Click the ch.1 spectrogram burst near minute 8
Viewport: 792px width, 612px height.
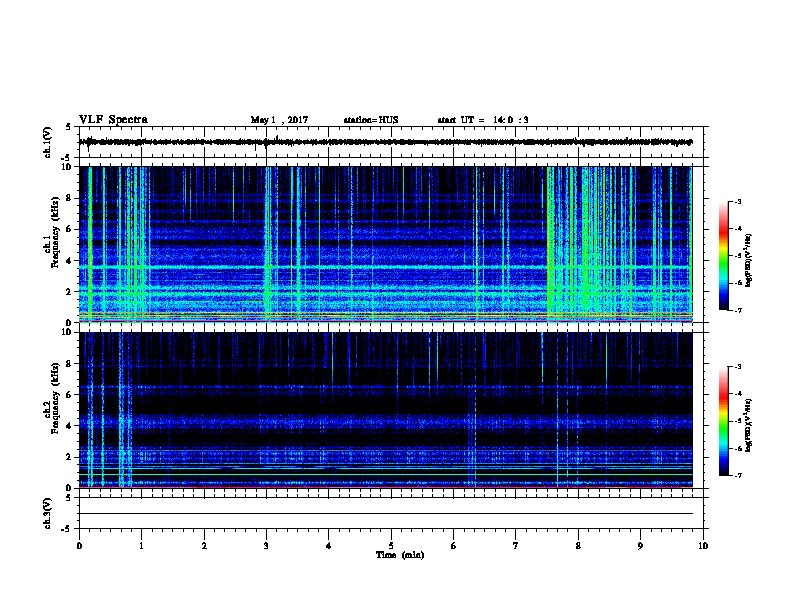tap(588, 242)
